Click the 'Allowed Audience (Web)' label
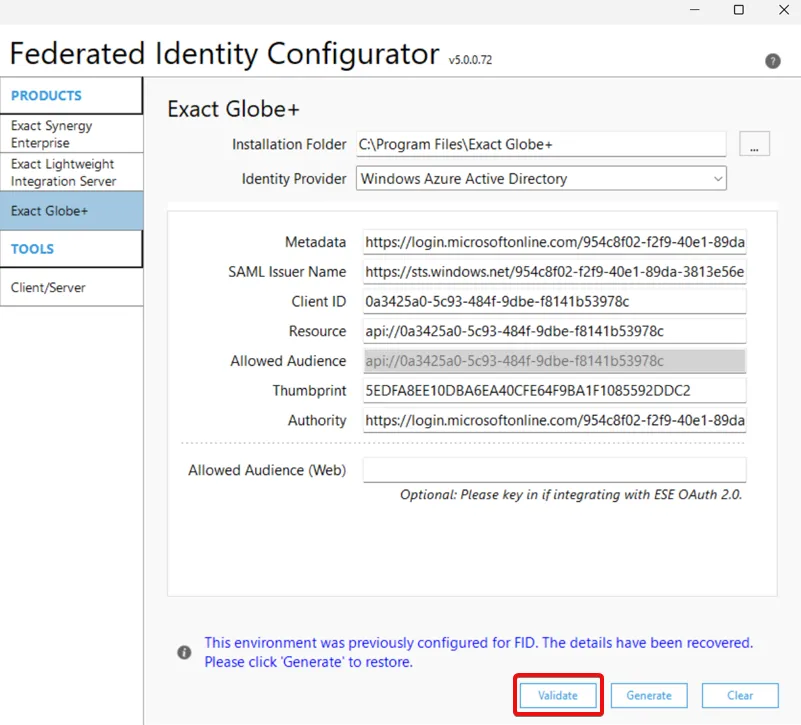801x725 pixels. click(267, 470)
